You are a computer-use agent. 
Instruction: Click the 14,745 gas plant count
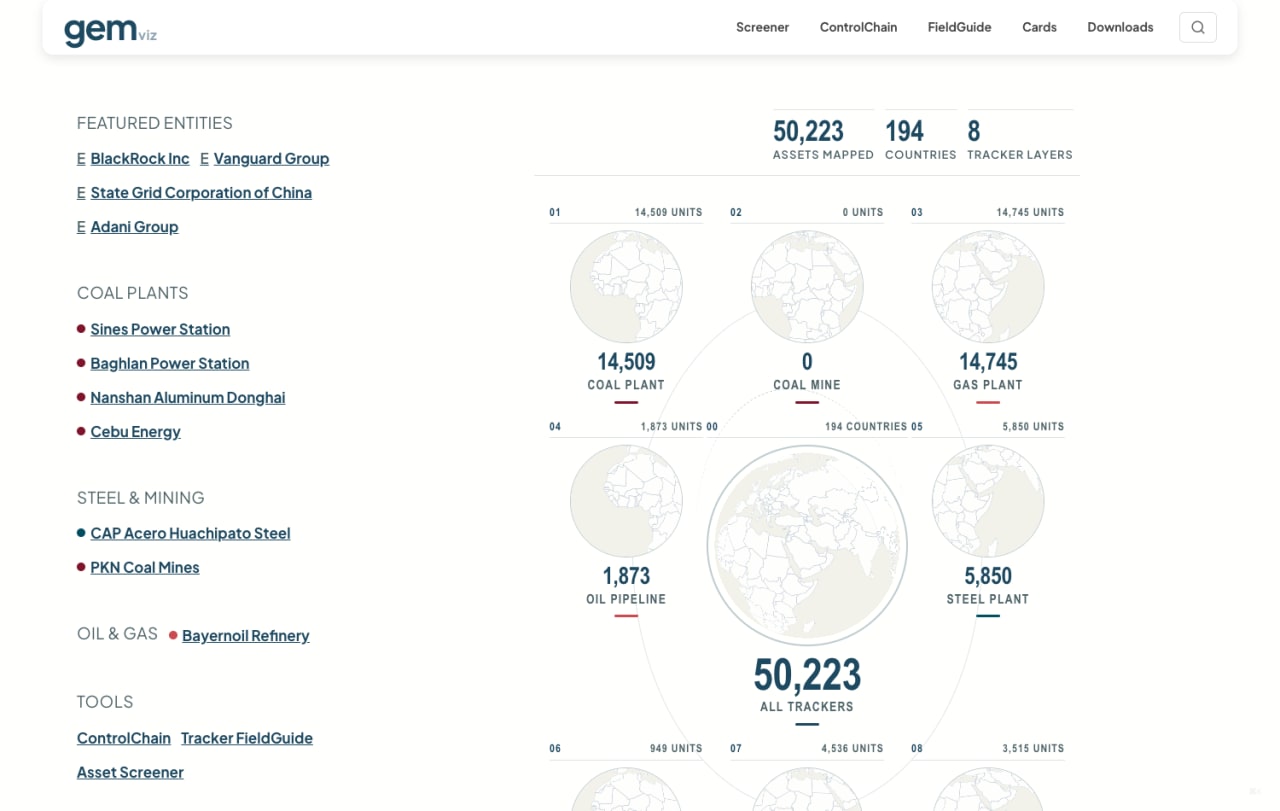tap(988, 362)
